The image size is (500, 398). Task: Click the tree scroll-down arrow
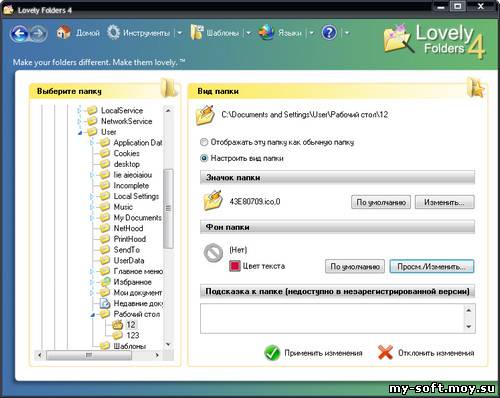pyautogui.click(x=168, y=344)
